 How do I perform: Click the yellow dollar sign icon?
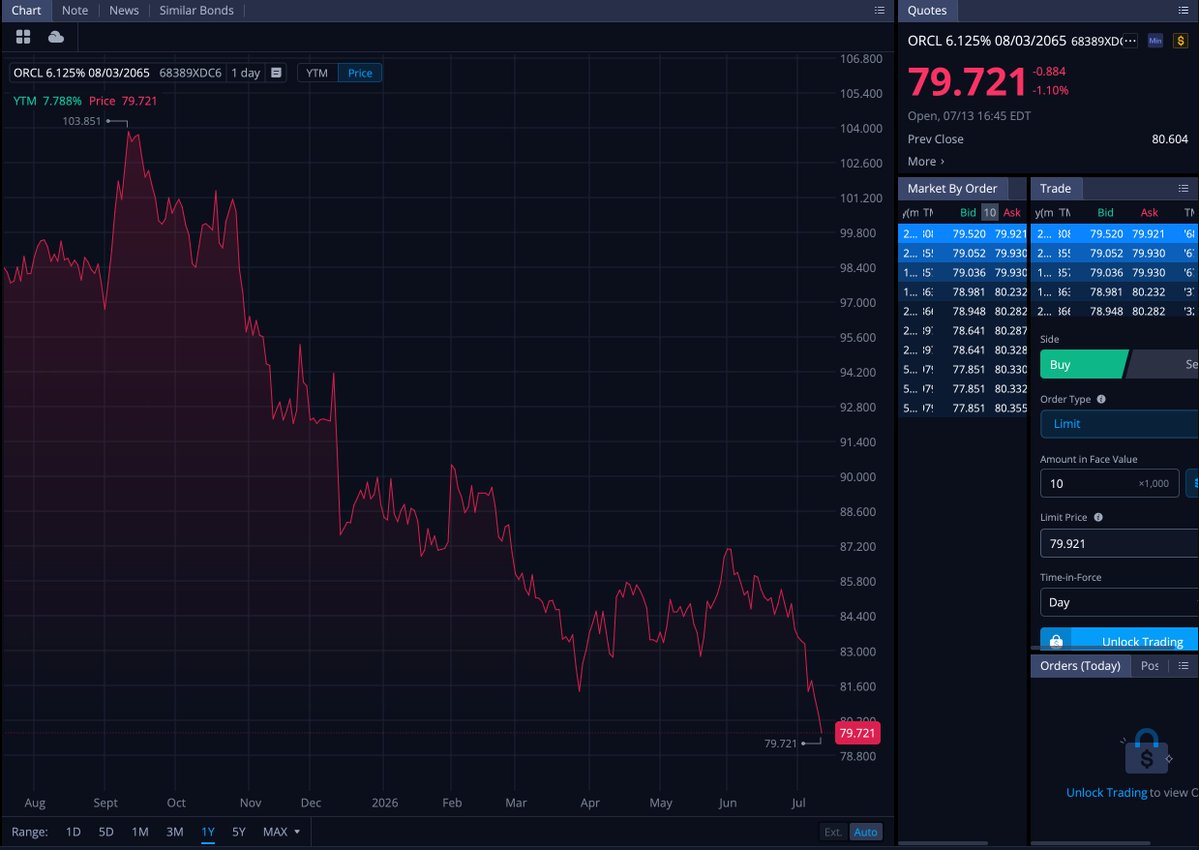pos(1181,41)
